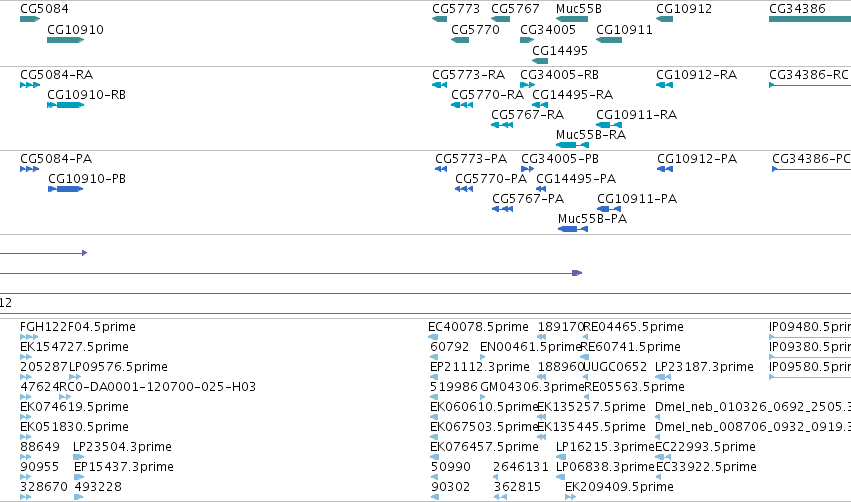The image size is (851, 502).
Task: Open the Muc55B-PA protein label
Action: point(592,219)
